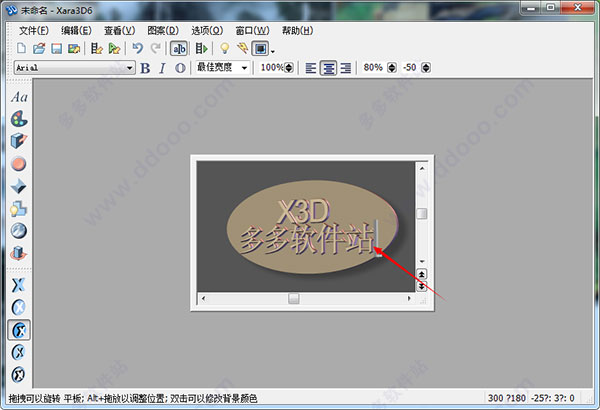Open the extrusion options cube icon

[x=18, y=141]
